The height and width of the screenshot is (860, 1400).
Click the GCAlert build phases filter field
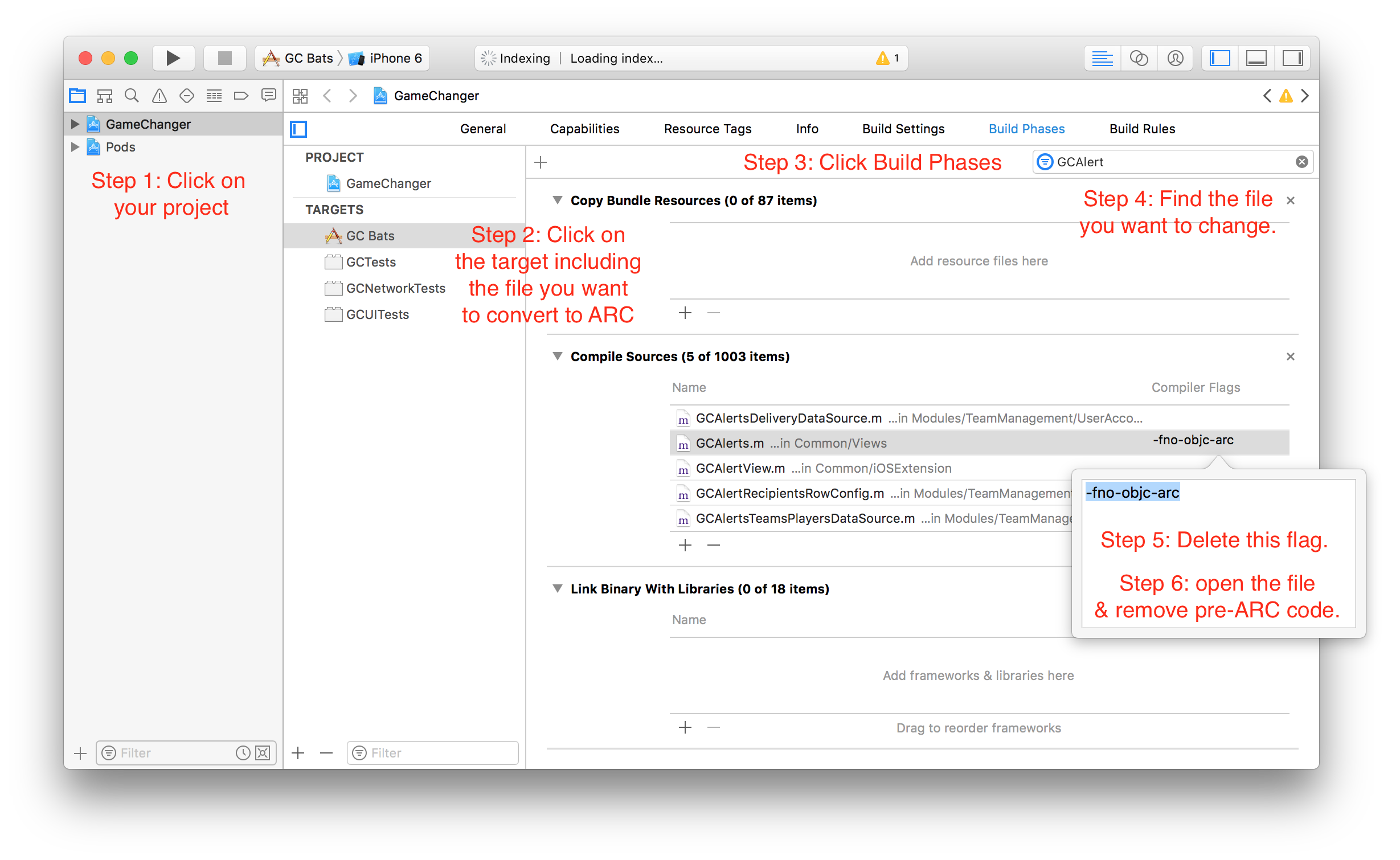pos(1173,162)
